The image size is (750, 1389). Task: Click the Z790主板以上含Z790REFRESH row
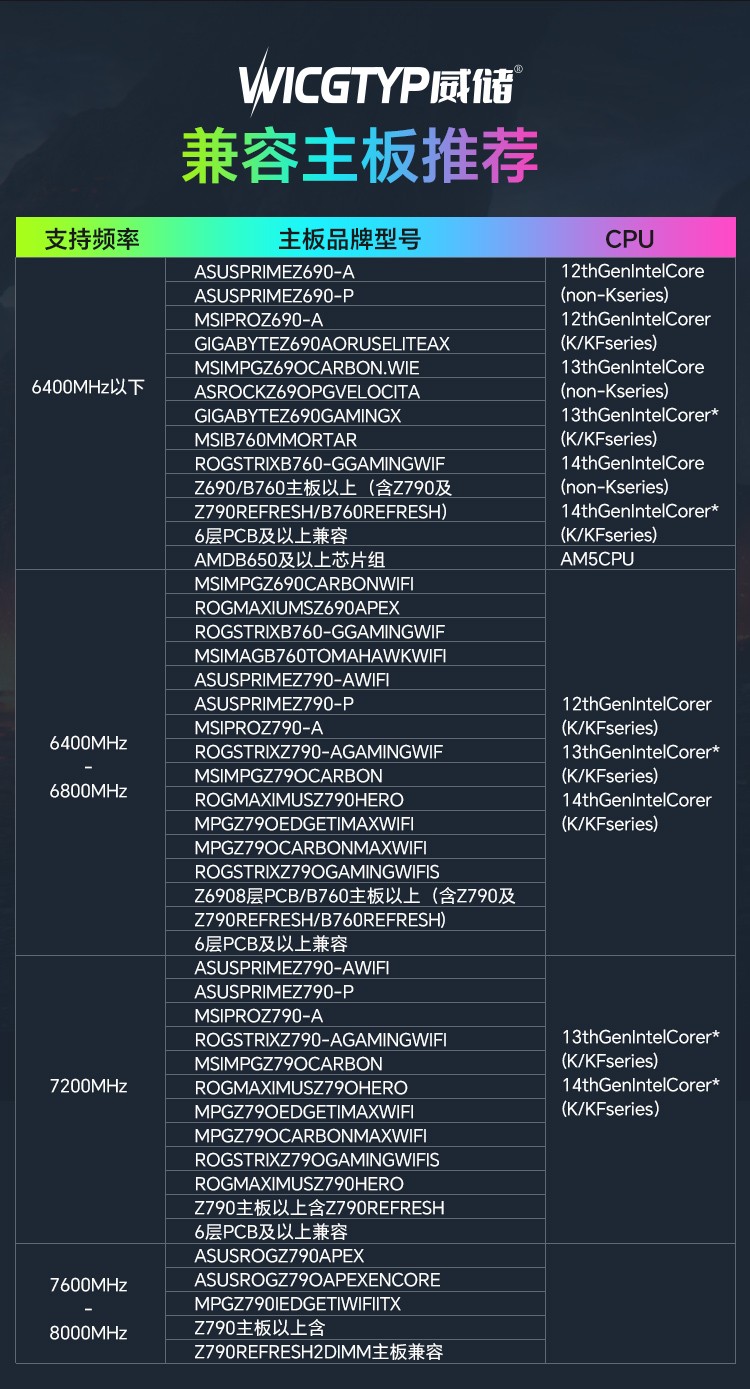[x=355, y=1207]
